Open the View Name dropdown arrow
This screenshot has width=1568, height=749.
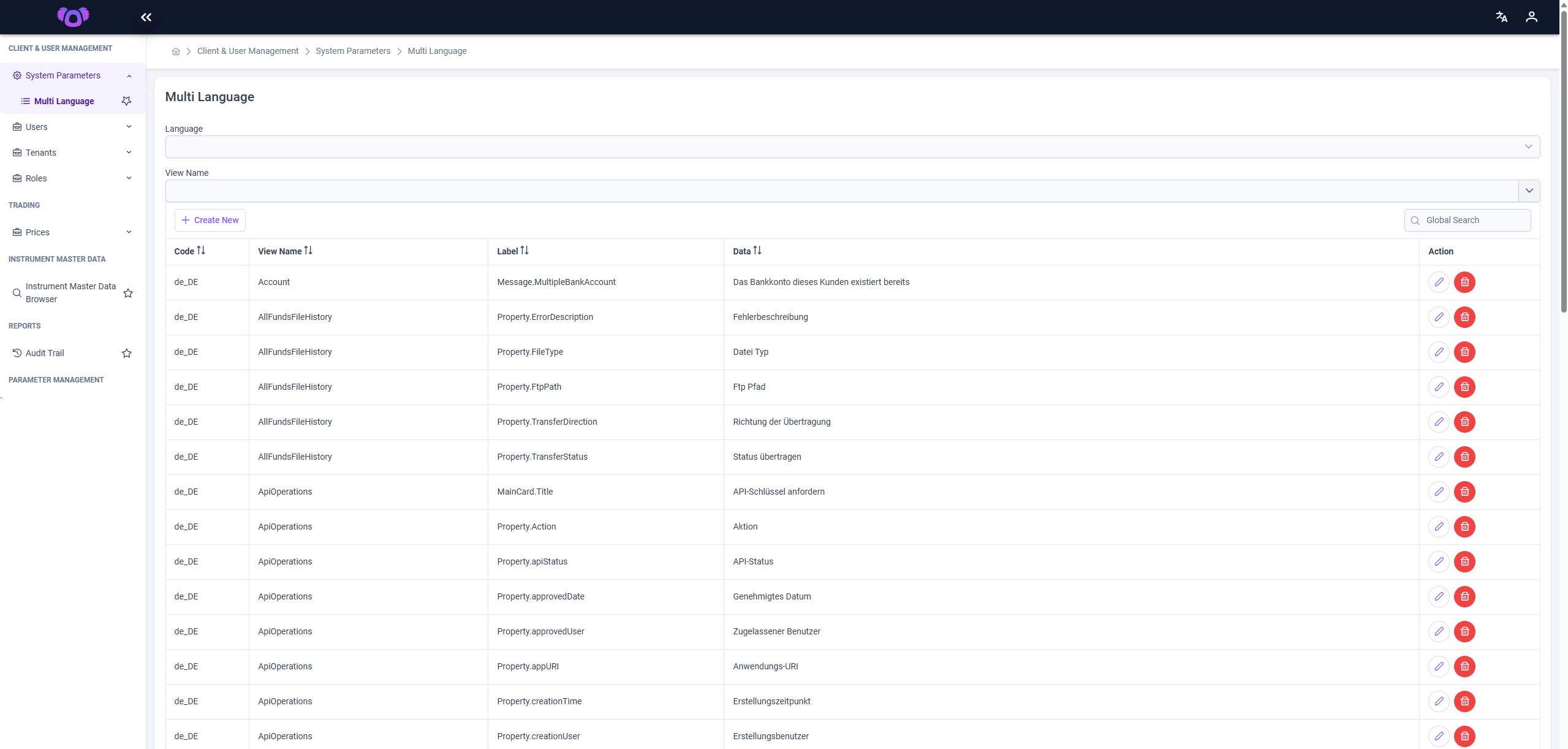(x=1529, y=191)
